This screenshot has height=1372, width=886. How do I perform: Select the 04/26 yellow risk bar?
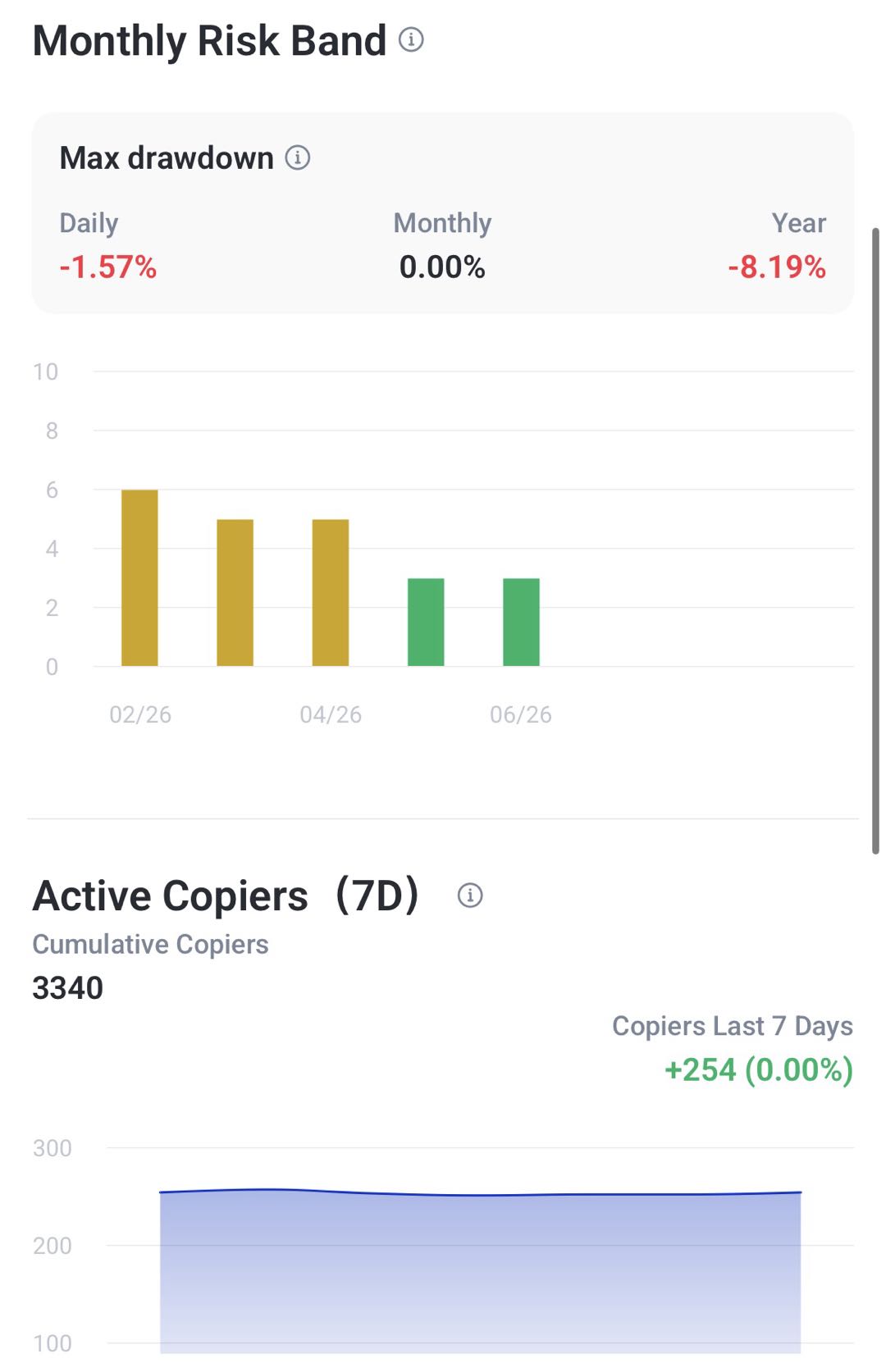331,592
